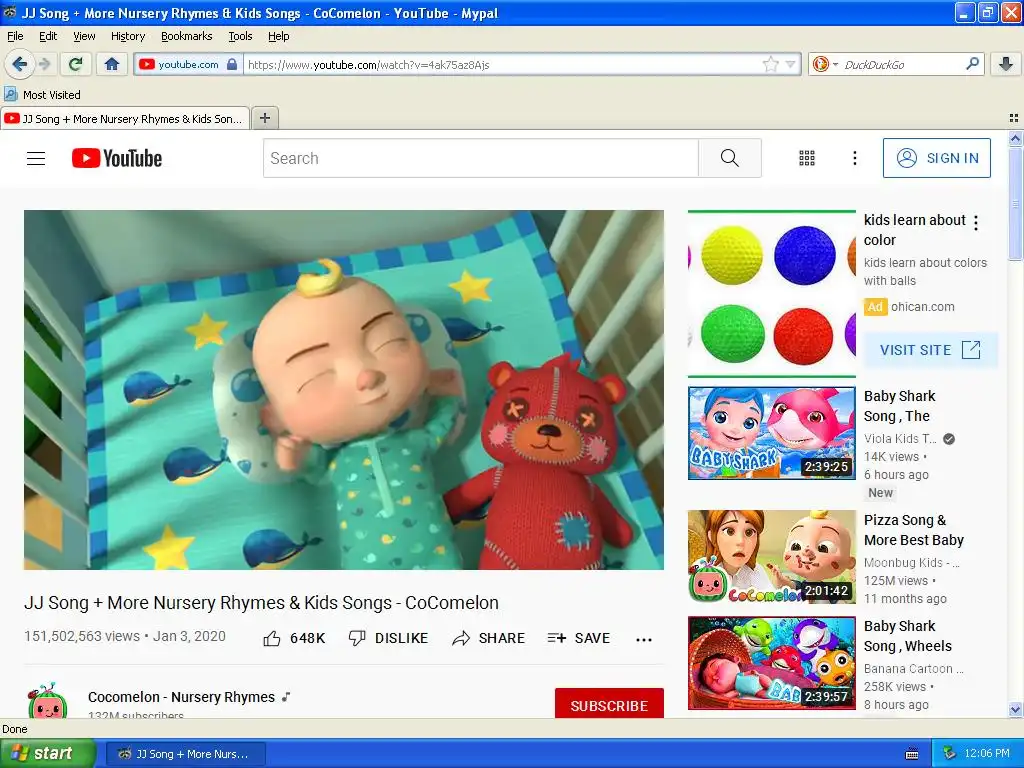Viewport: 1024px width, 768px height.
Task: Open more actions ellipsis under the video
Action: (644, 639)
